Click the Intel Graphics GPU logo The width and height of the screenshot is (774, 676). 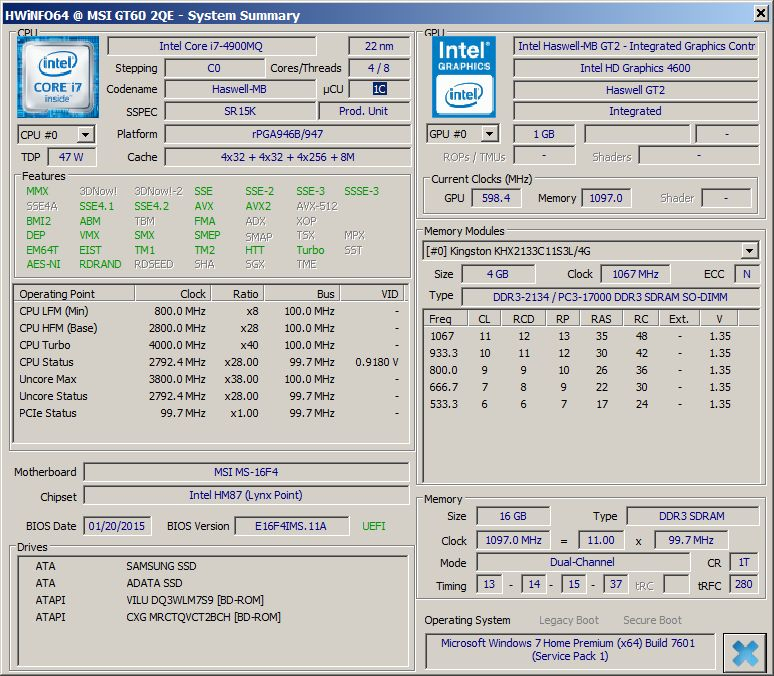pos(464,77)
